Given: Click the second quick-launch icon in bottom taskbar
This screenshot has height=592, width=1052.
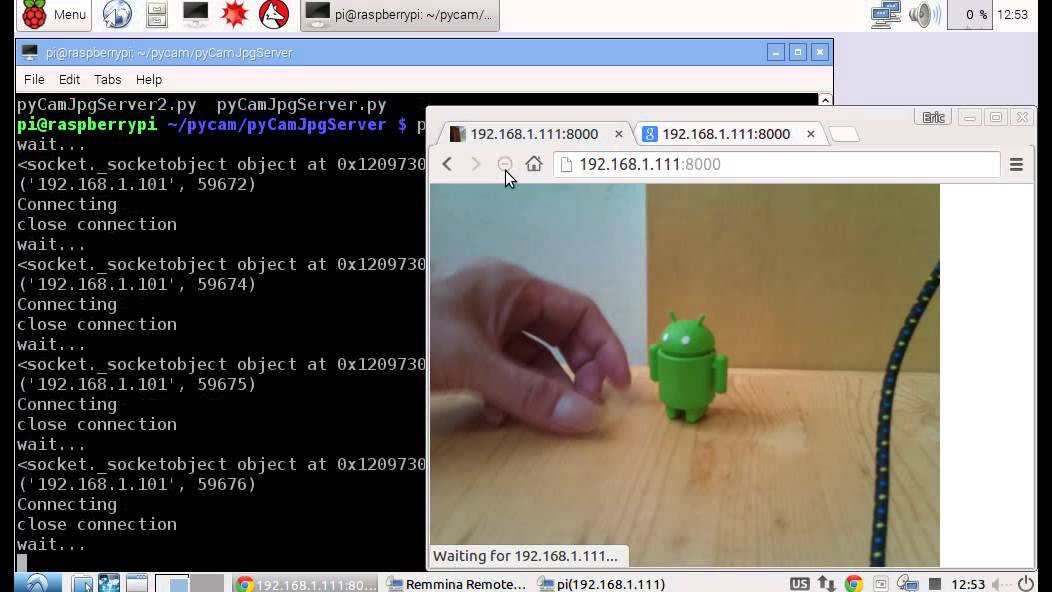Looking at the screenshot, I should tap(109, 583).
